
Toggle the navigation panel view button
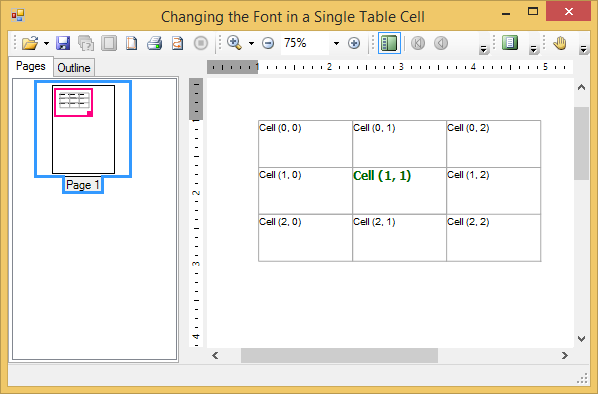pyautogui.click(x=389, y=43)
